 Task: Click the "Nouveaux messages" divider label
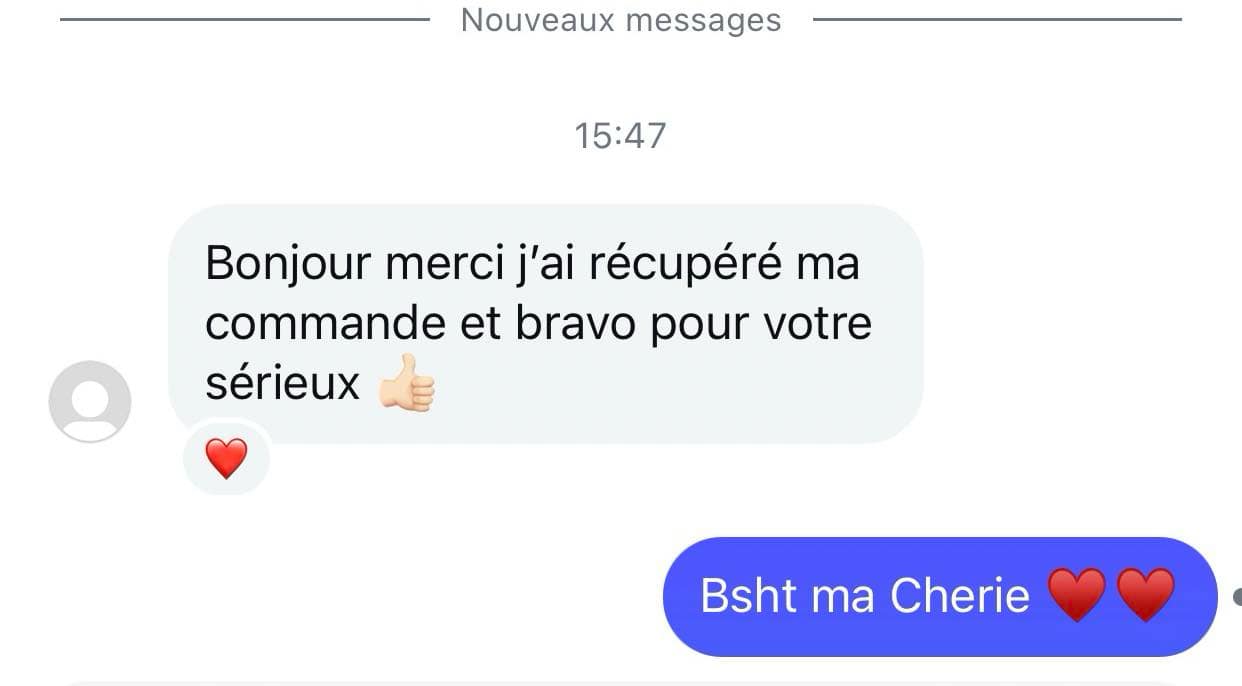click(x=621, y=20)
